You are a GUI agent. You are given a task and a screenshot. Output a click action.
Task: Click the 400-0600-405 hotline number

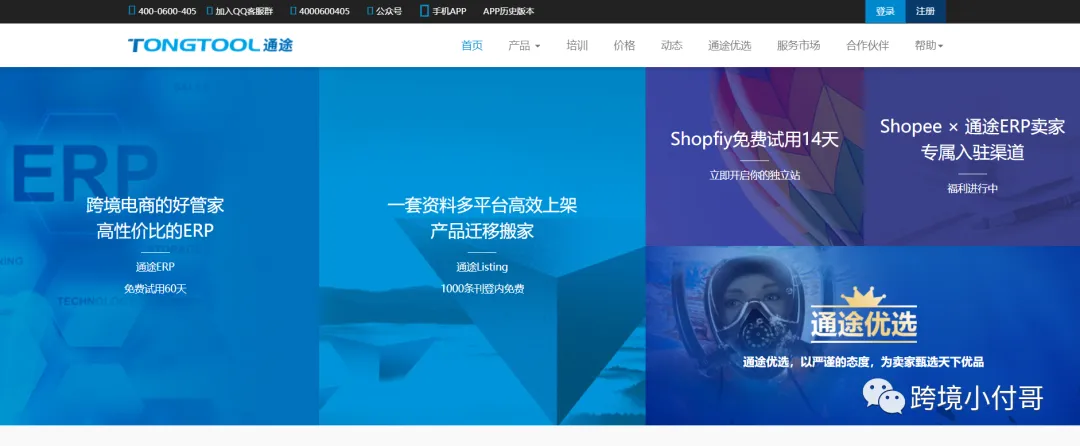click(x=167, y=11)
